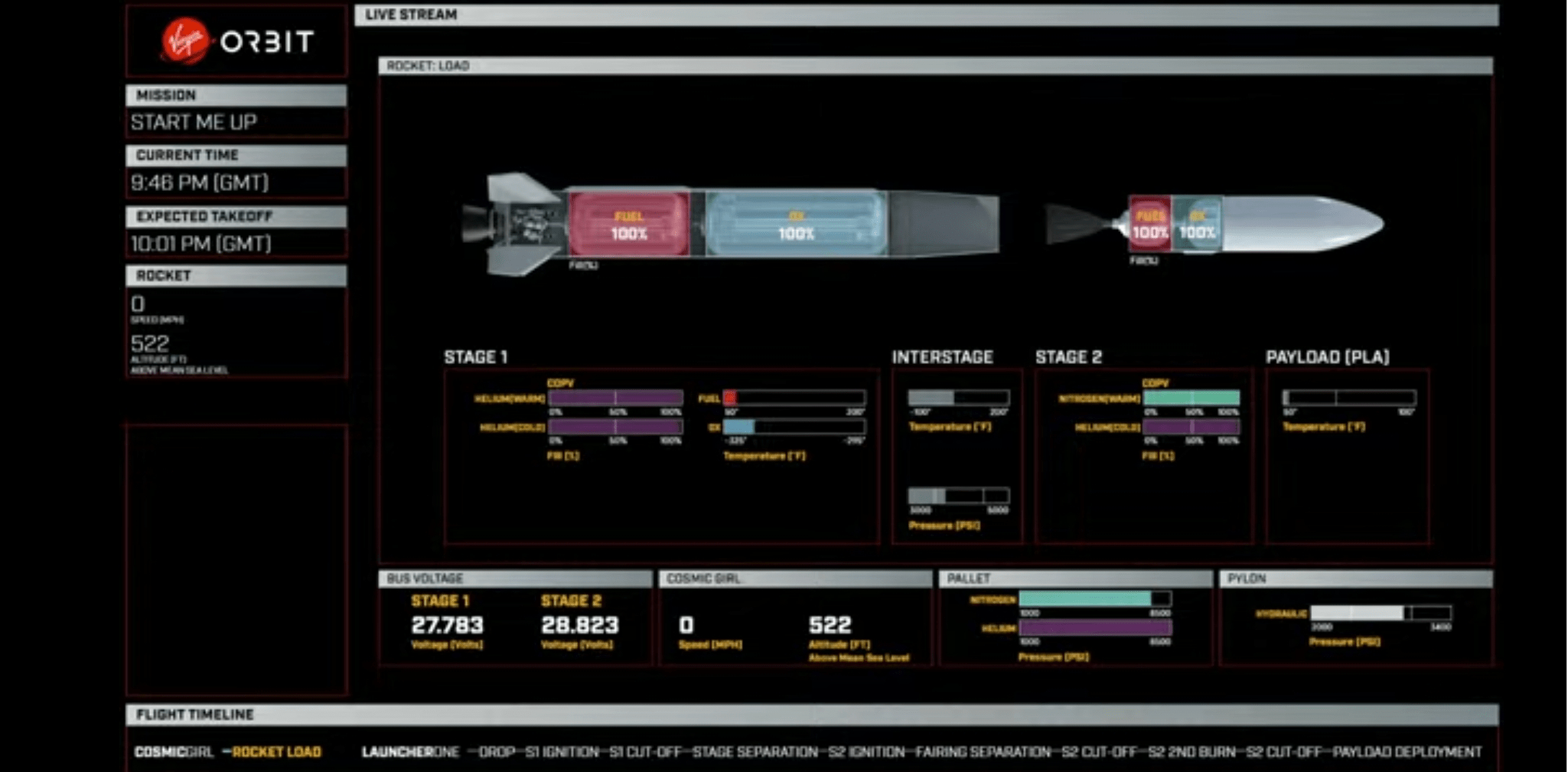Click the STAGE 2 section heading
The image size is (1568, 772).
1069,357
